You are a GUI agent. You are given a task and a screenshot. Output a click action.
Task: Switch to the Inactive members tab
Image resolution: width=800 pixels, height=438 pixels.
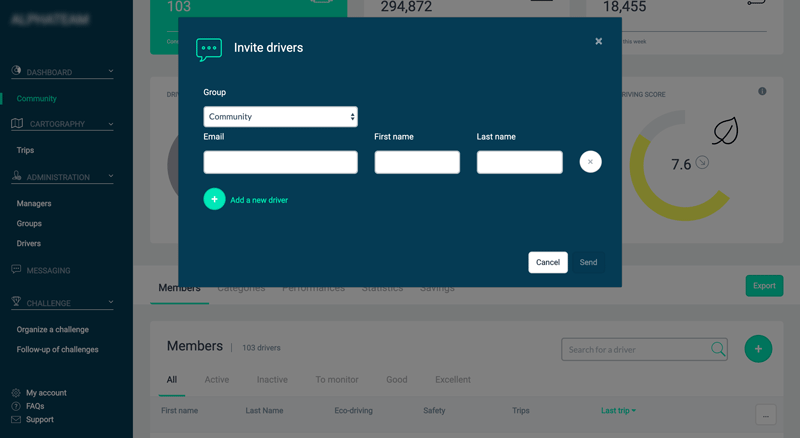[x=272, y=380]
